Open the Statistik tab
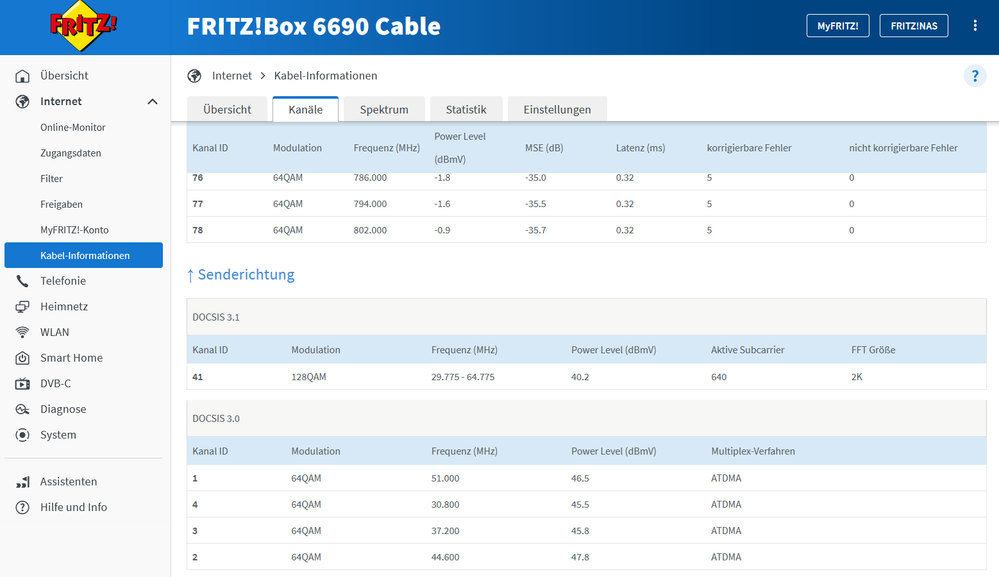Screen dimensions: 999x577 pos(466,108)
